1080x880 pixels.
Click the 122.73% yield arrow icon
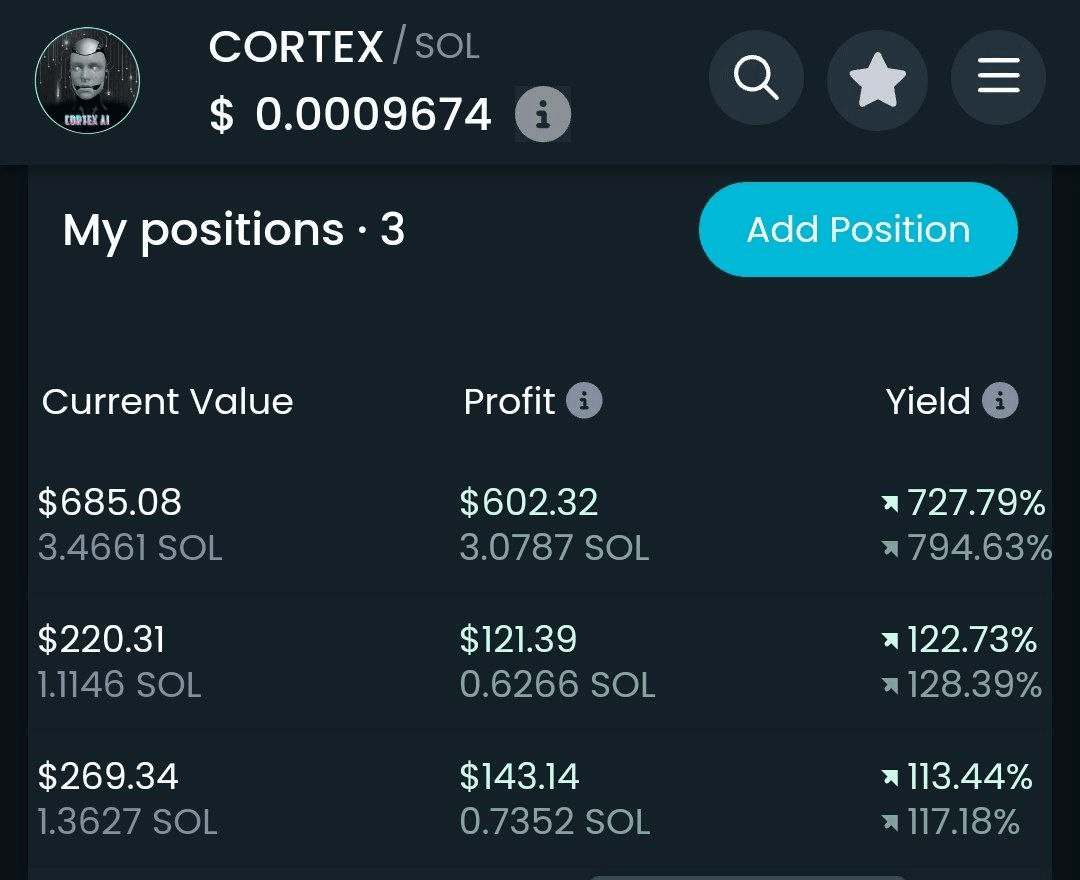coord(891,641)
